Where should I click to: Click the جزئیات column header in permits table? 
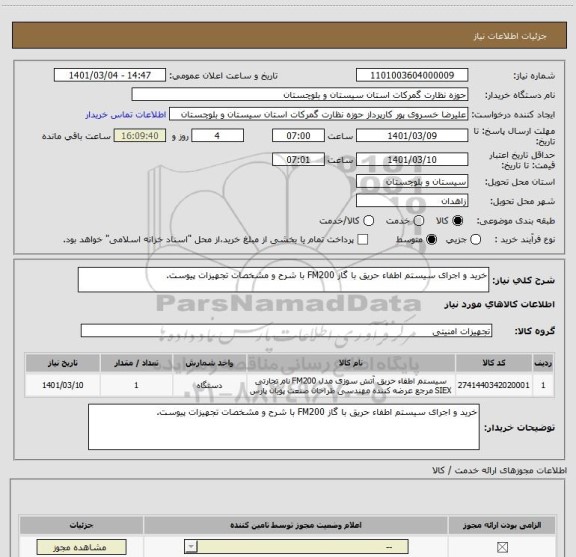pyautogui.click(x=81, y=525)
